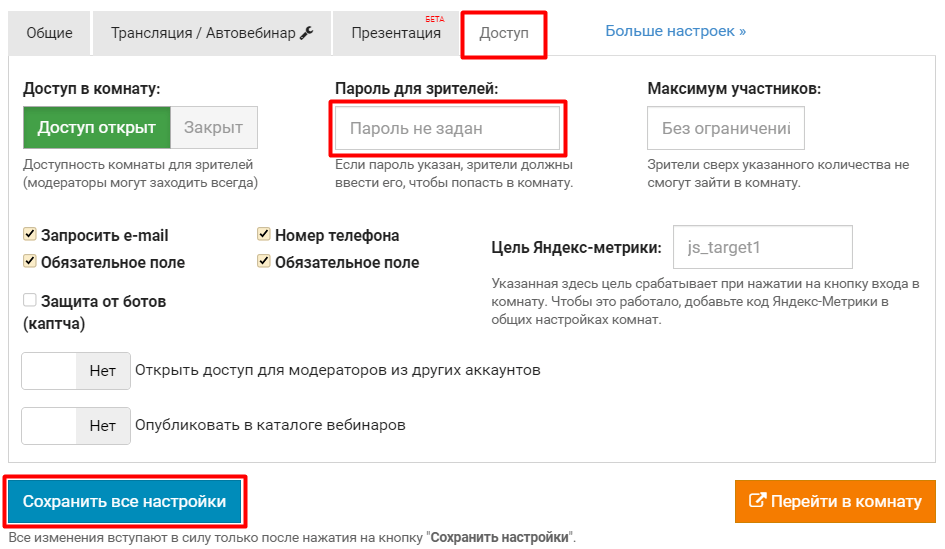Switch to the Общие tab
The width and height of the screenshot is (945, 549).
coord(49,33)
